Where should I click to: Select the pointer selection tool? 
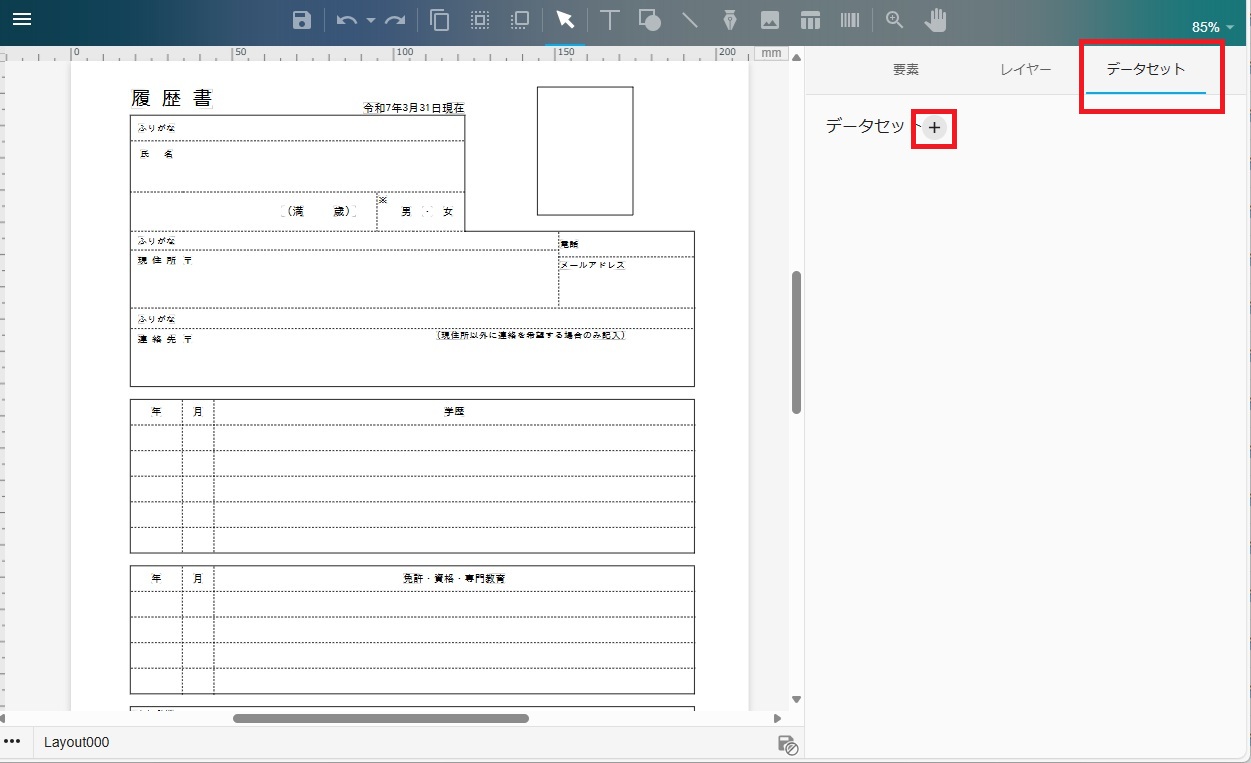tap(565, 20)
